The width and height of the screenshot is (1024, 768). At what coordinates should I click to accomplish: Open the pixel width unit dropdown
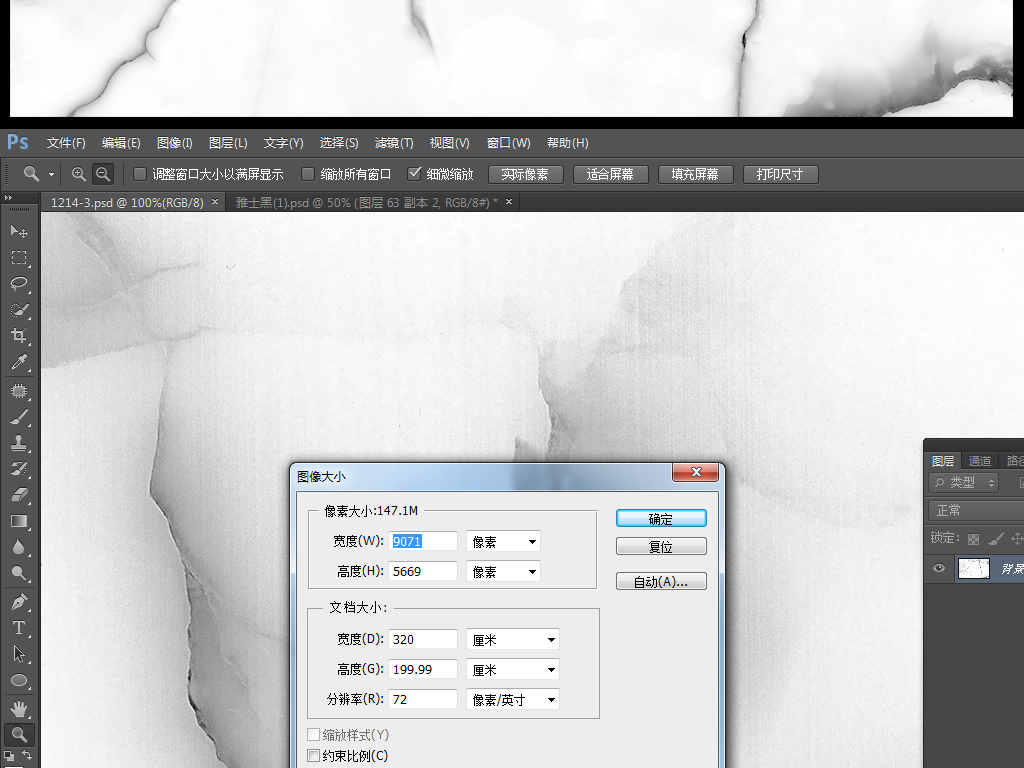[503, 542]
